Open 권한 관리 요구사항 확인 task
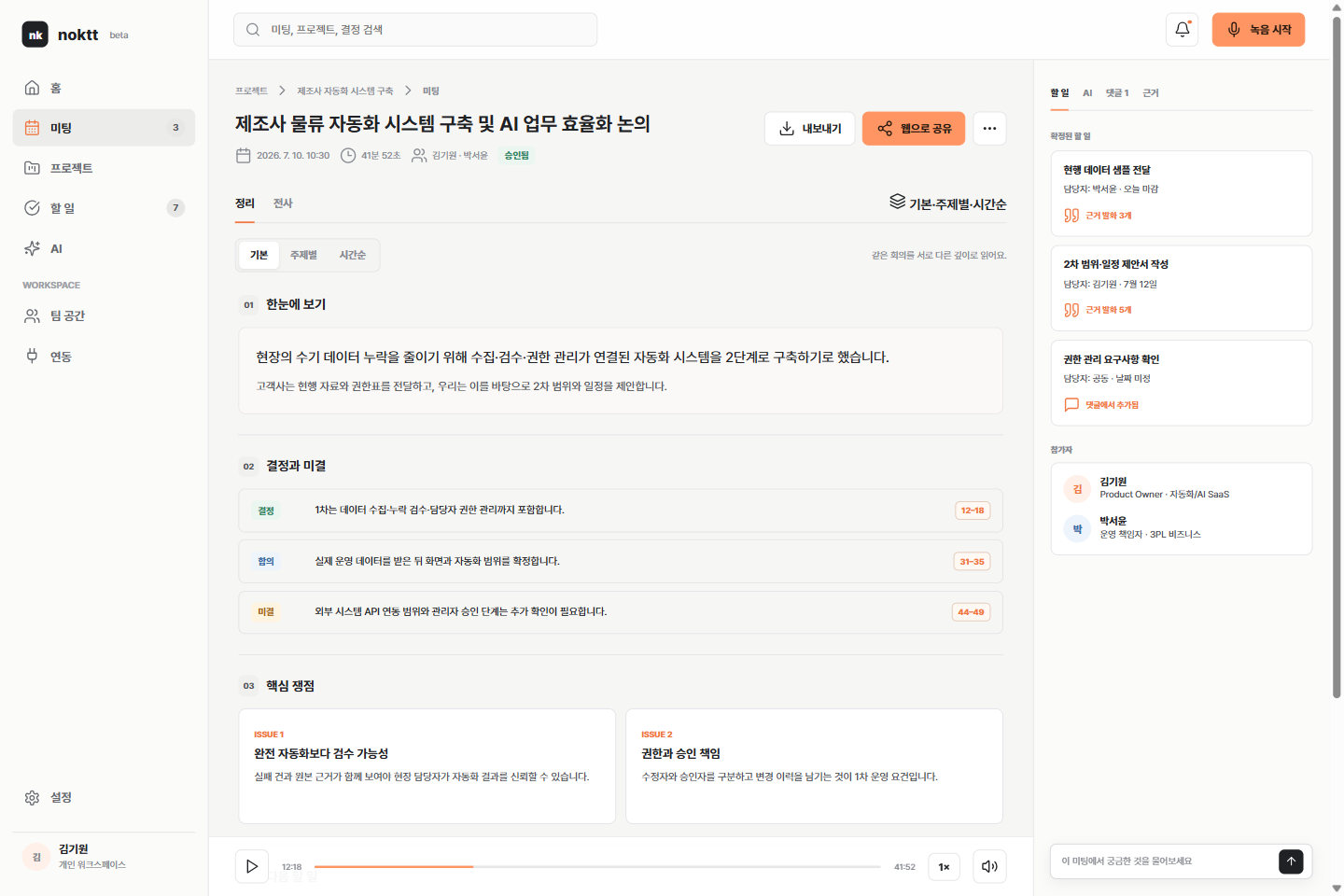 pos(1182,383)
